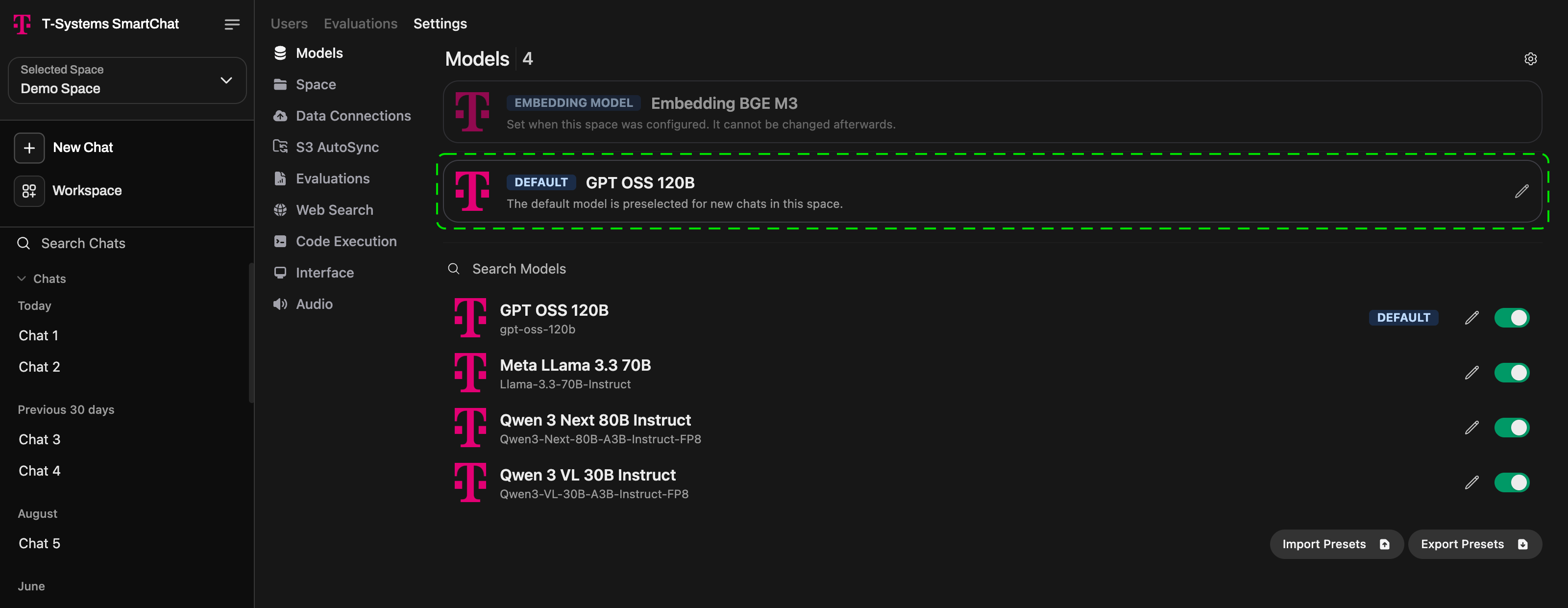Click the Data Connections cloud icon
The image size is (1568, 608).
[280, 116]
